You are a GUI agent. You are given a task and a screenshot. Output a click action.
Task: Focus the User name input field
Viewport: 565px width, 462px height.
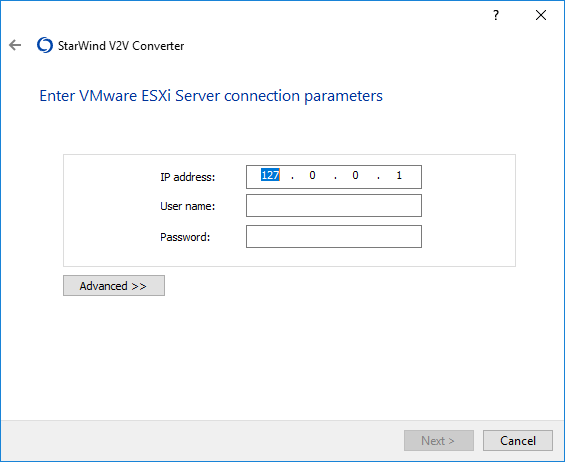[x=334, y=206]
